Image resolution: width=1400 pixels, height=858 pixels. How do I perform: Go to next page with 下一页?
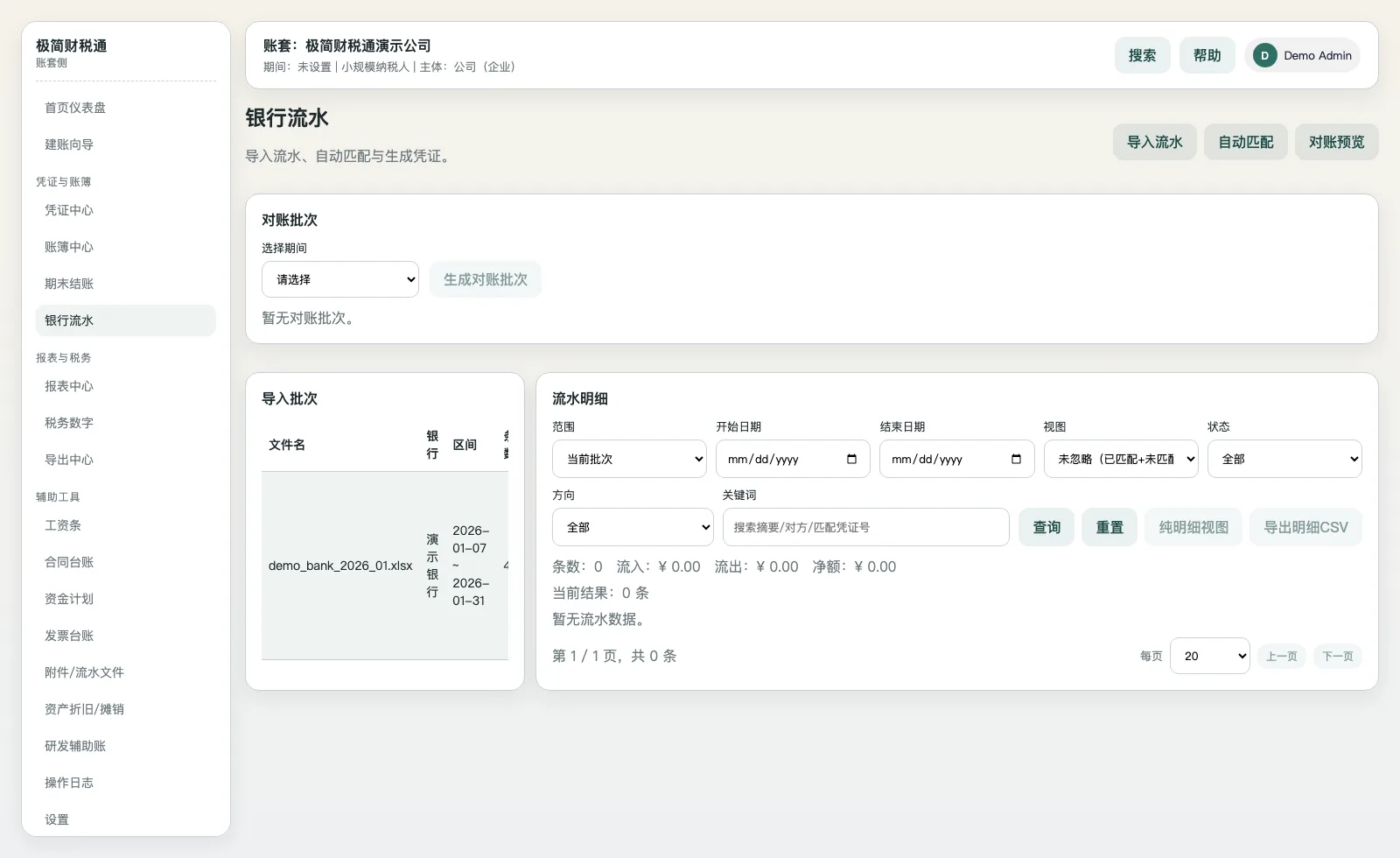tap(1337, 655)
